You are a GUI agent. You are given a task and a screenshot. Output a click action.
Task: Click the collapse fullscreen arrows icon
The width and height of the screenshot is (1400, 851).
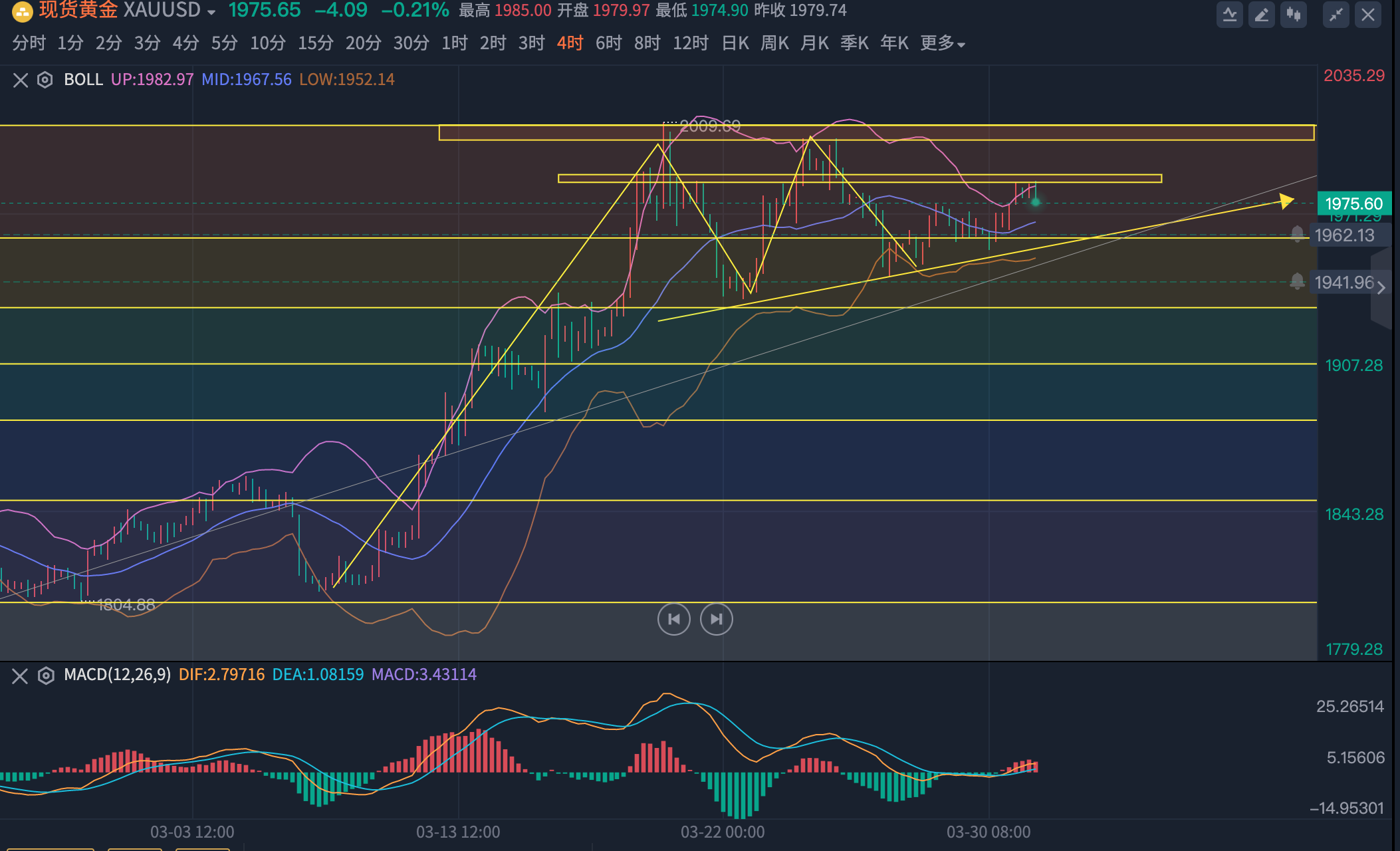pyautogui.click(x=1336, y=15)
